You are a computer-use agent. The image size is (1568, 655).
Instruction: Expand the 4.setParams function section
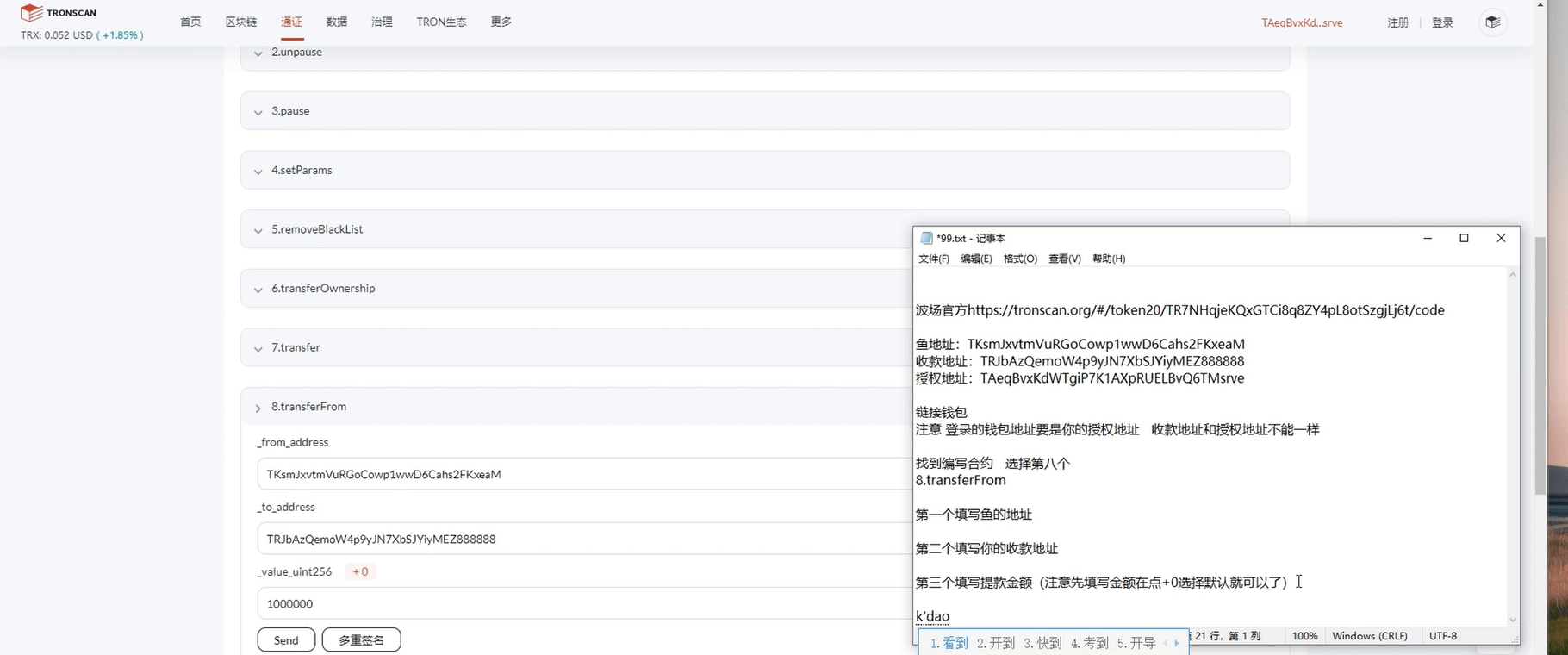(765, 171)
